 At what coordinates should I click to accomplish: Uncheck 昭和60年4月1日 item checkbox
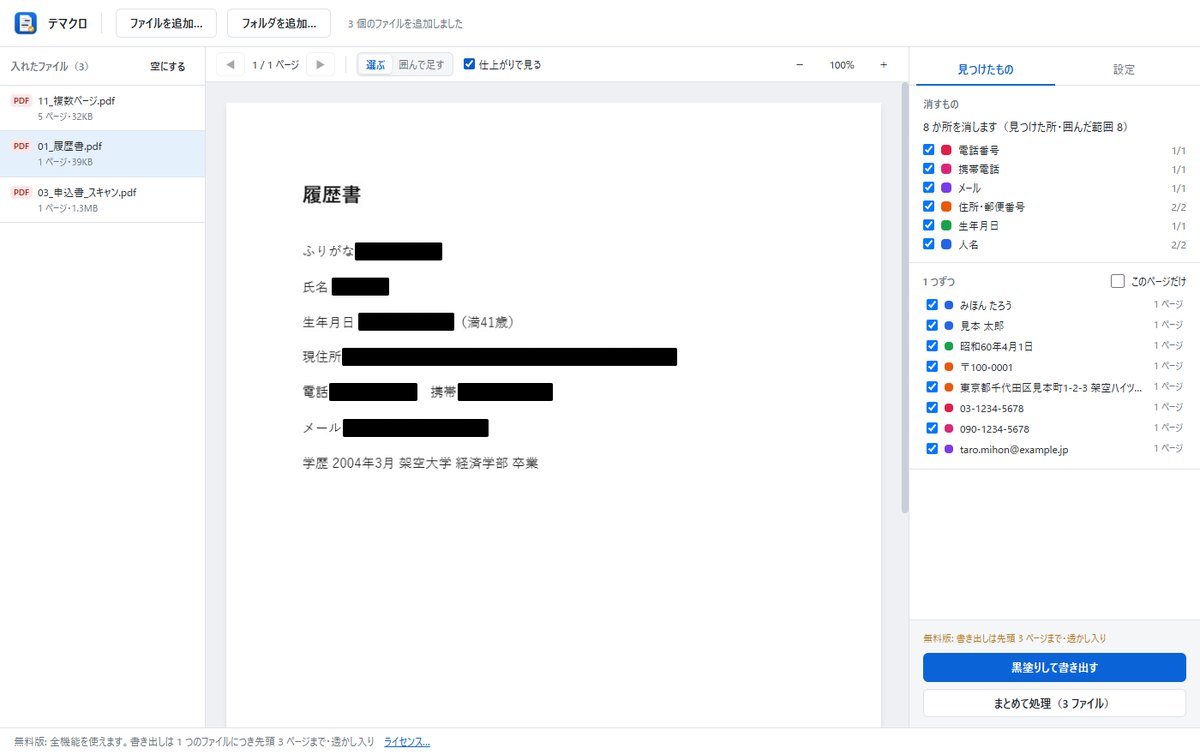[932, 345]
